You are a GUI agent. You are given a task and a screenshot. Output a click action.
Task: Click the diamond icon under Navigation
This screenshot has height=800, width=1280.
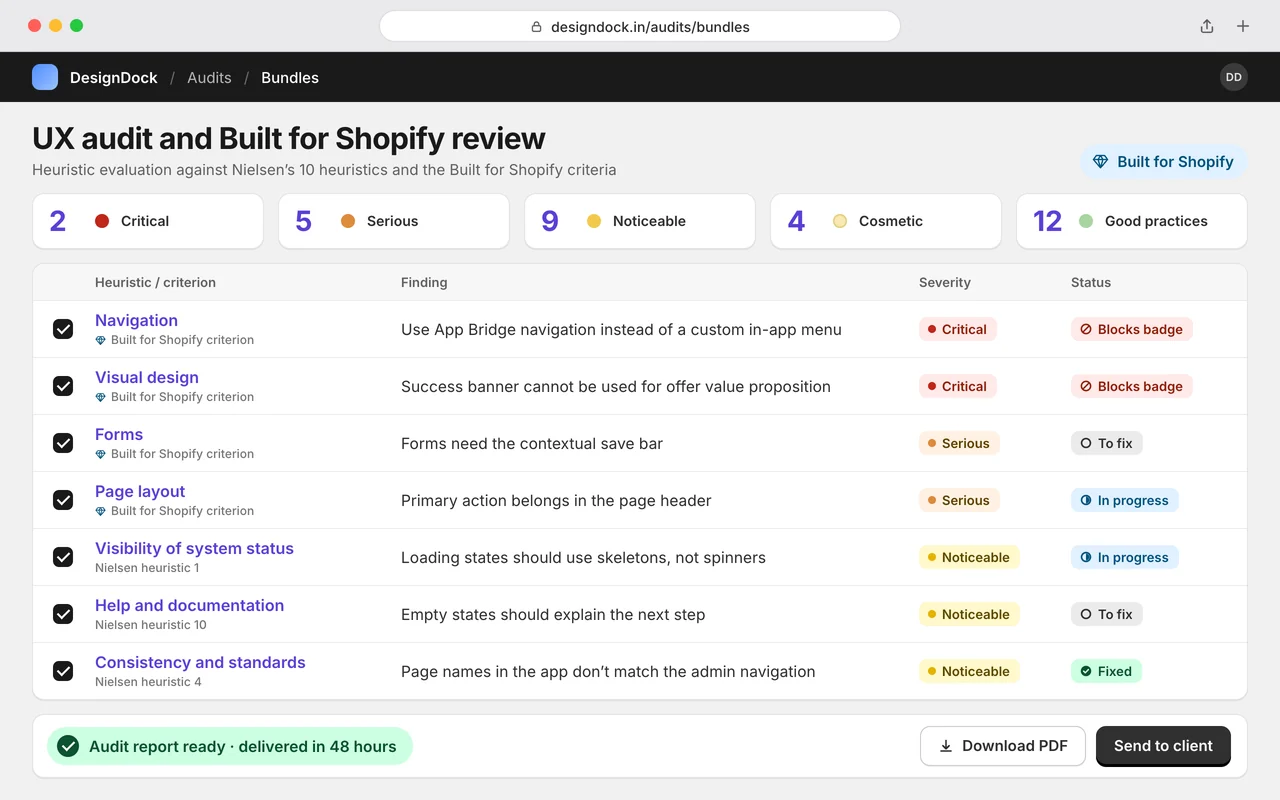click(100, 340)
